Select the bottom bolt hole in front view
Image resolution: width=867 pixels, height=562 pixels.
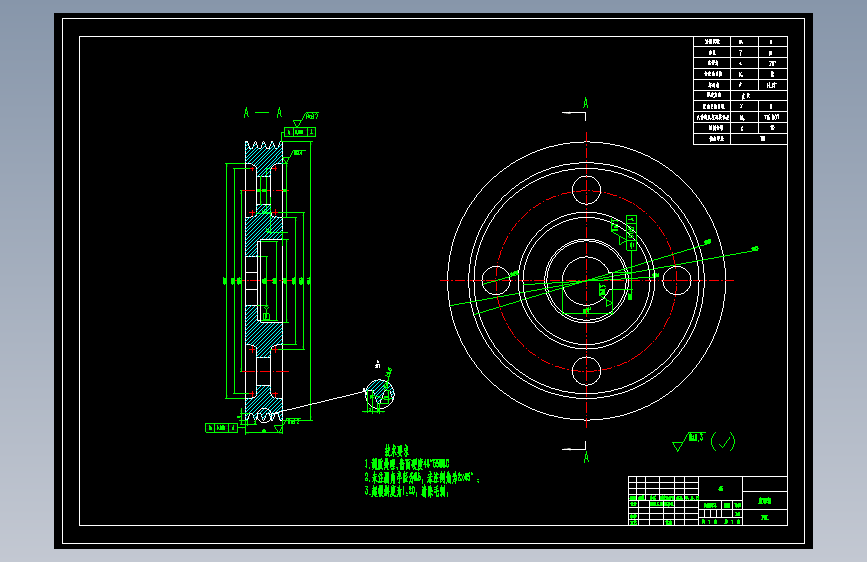586,371
